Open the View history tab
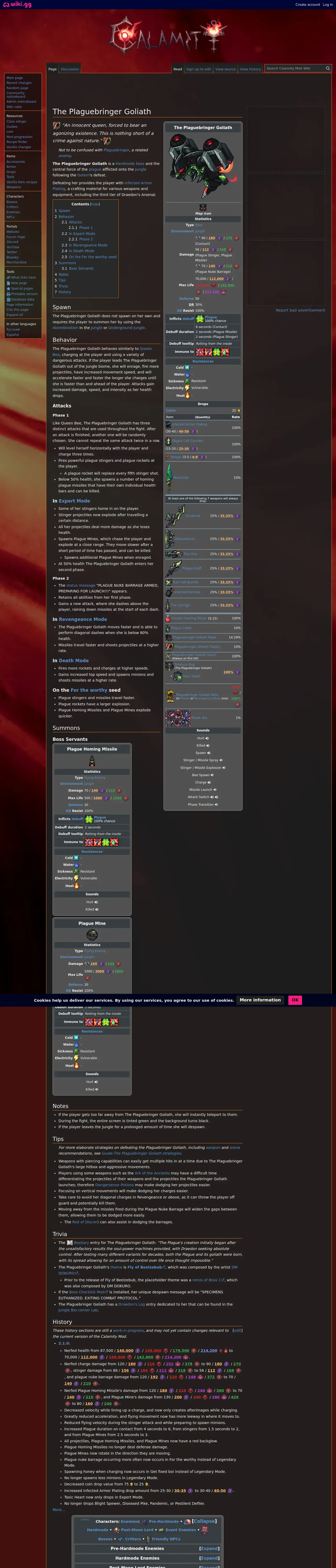 click(x=250, y=70)
